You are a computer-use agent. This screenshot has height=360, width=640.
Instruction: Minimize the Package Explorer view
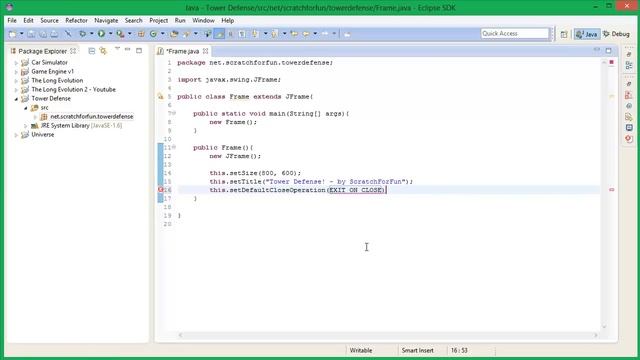point(128,50)
